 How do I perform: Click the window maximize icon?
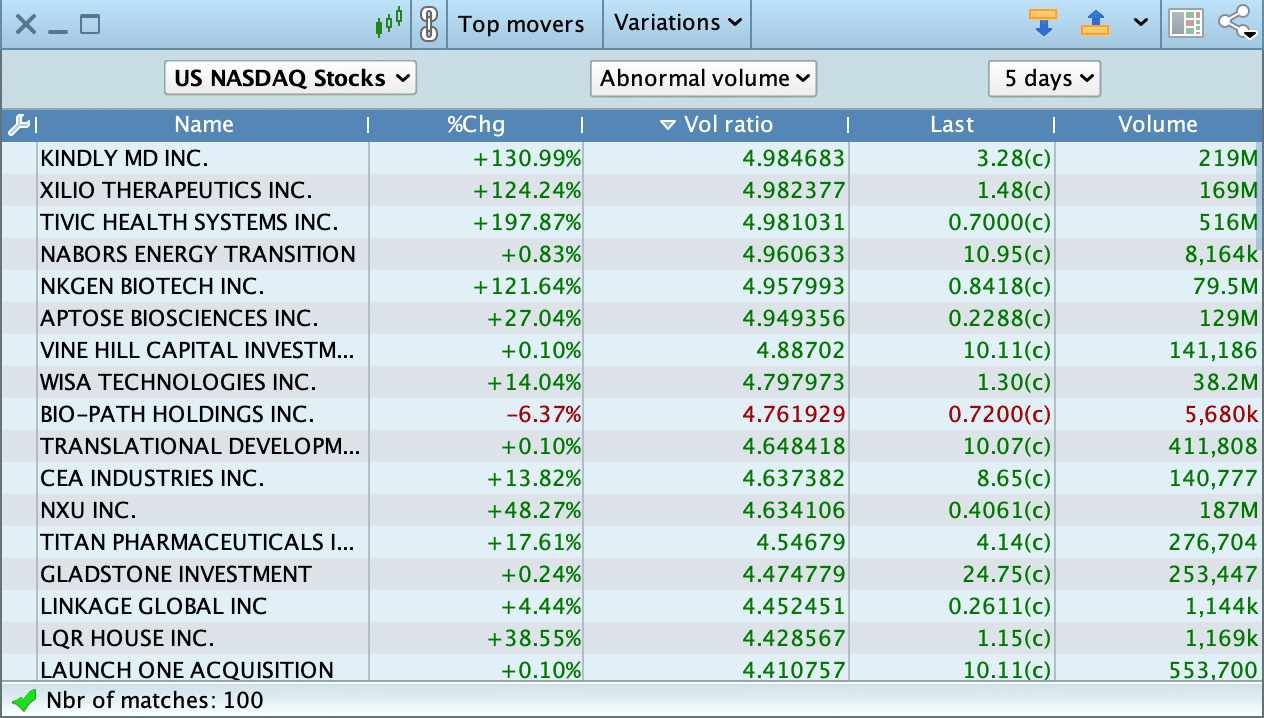pyautogui.click(x=88, y=25)
